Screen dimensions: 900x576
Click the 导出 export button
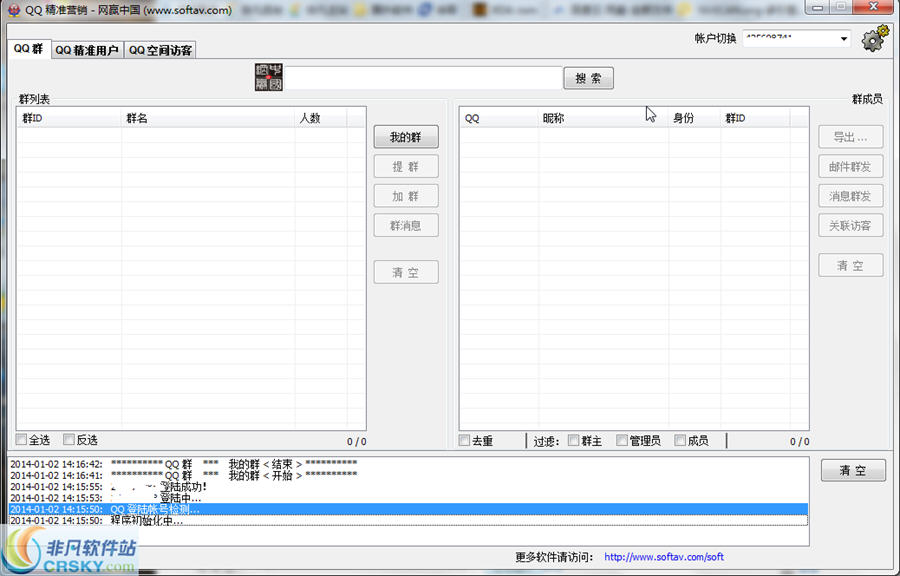(851, 137)
